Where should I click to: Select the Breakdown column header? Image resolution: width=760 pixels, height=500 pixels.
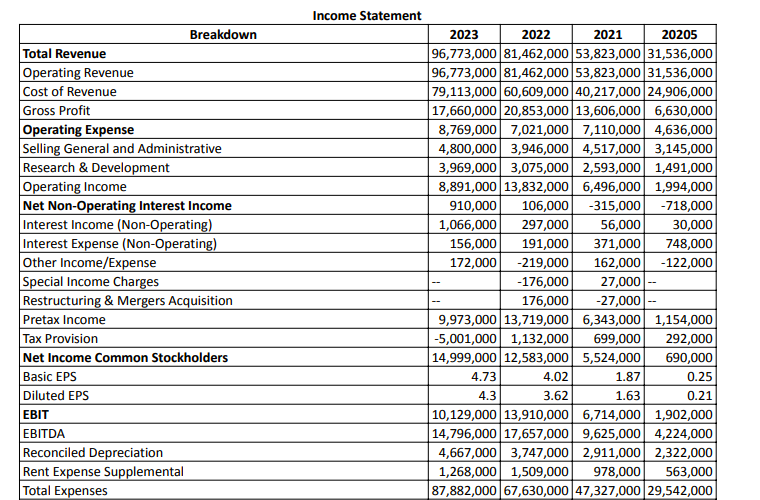coord(223,35)
